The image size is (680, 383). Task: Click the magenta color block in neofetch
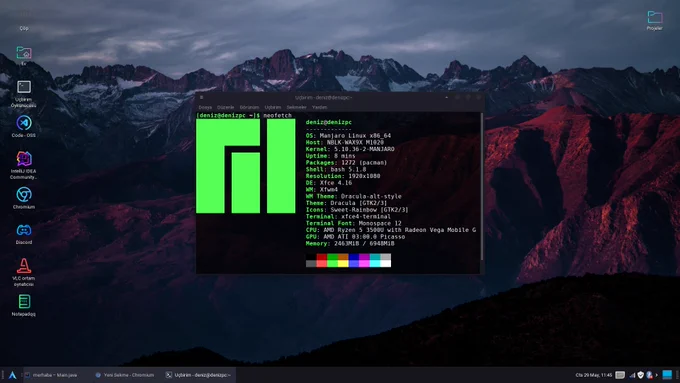[x=364, y=257]
